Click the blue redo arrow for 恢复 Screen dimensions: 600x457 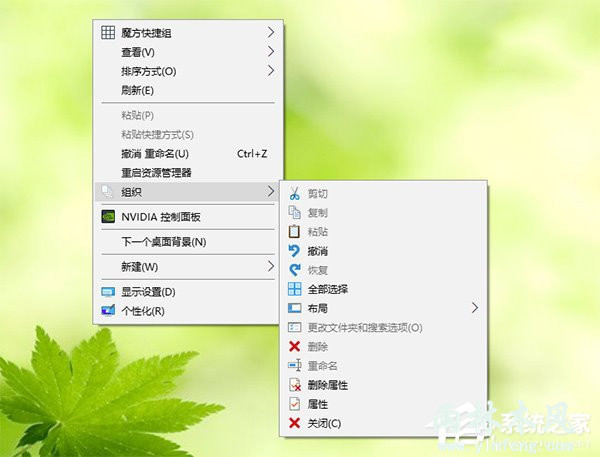295,270
